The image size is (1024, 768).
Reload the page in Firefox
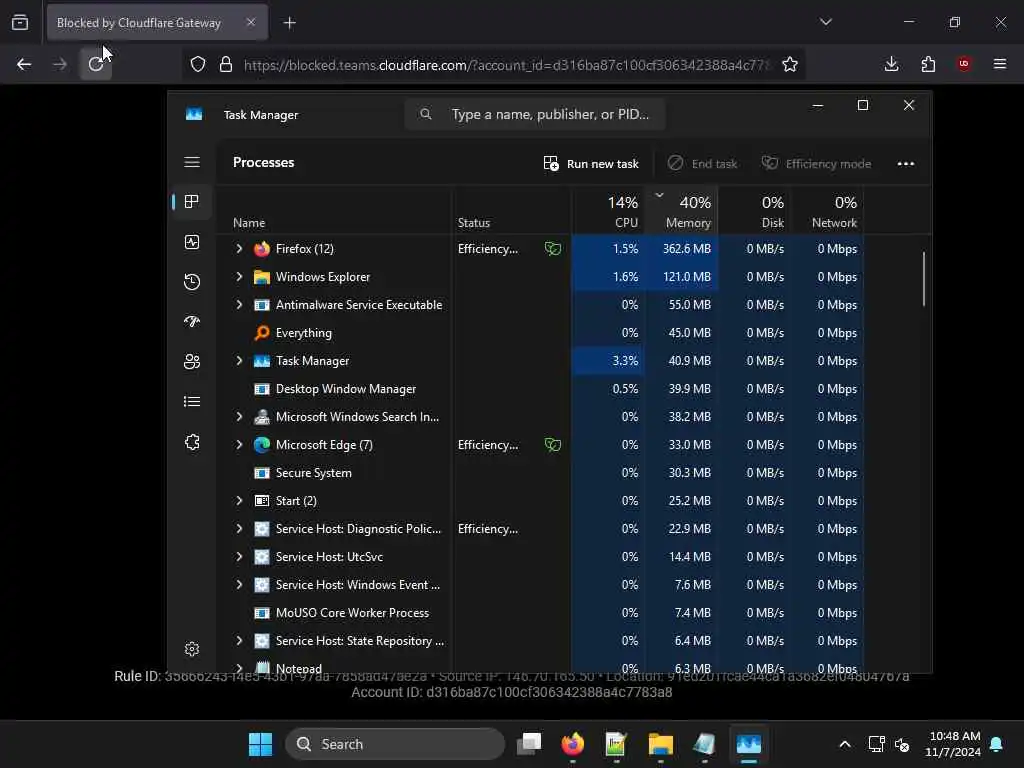96,64
